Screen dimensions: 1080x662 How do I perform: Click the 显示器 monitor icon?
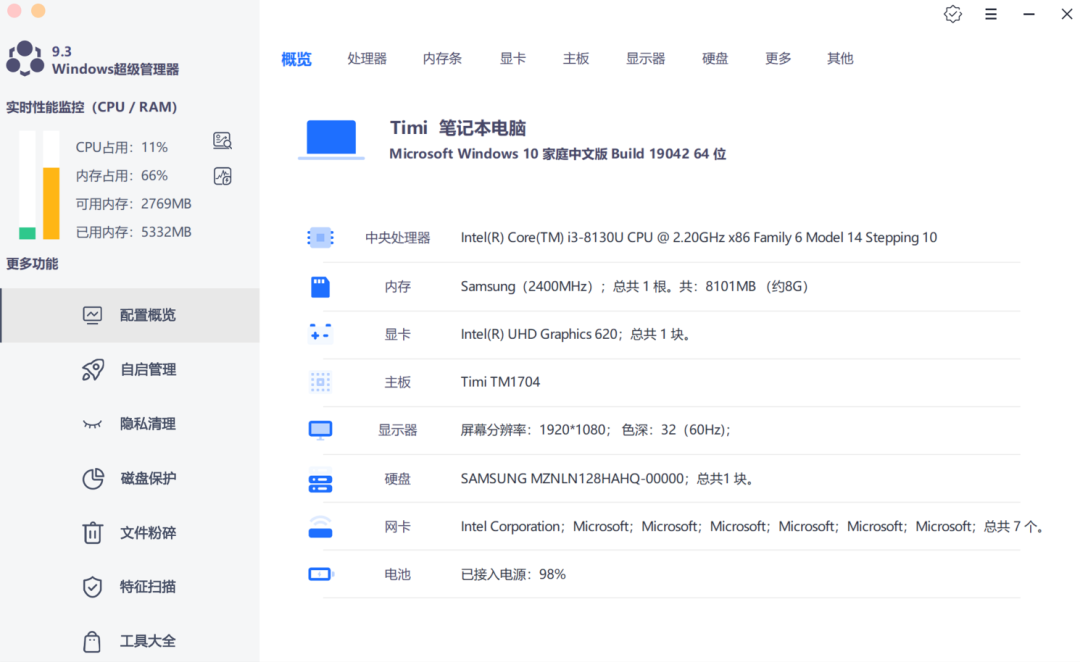pyautogui.click(x=320, y=431)
